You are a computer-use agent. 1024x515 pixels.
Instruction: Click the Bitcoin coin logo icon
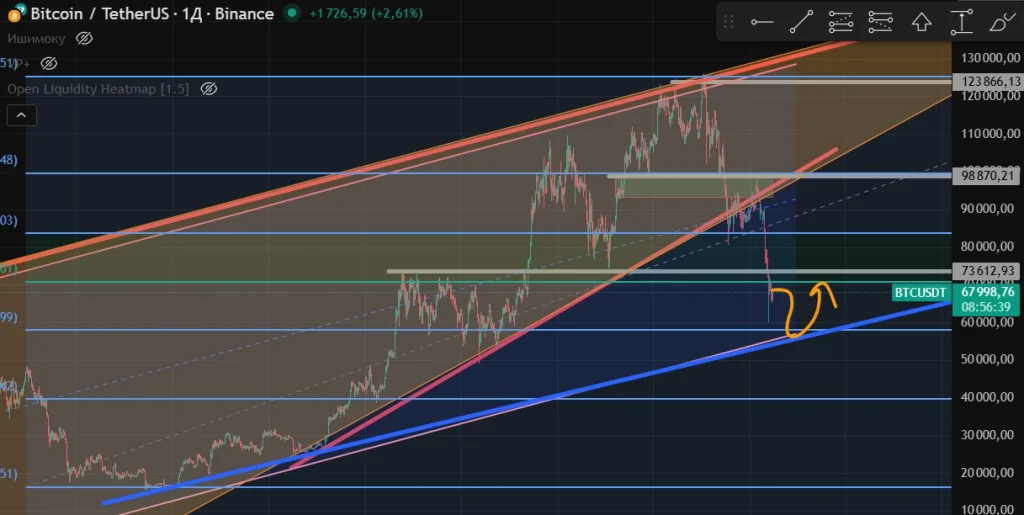pos(16,12)
